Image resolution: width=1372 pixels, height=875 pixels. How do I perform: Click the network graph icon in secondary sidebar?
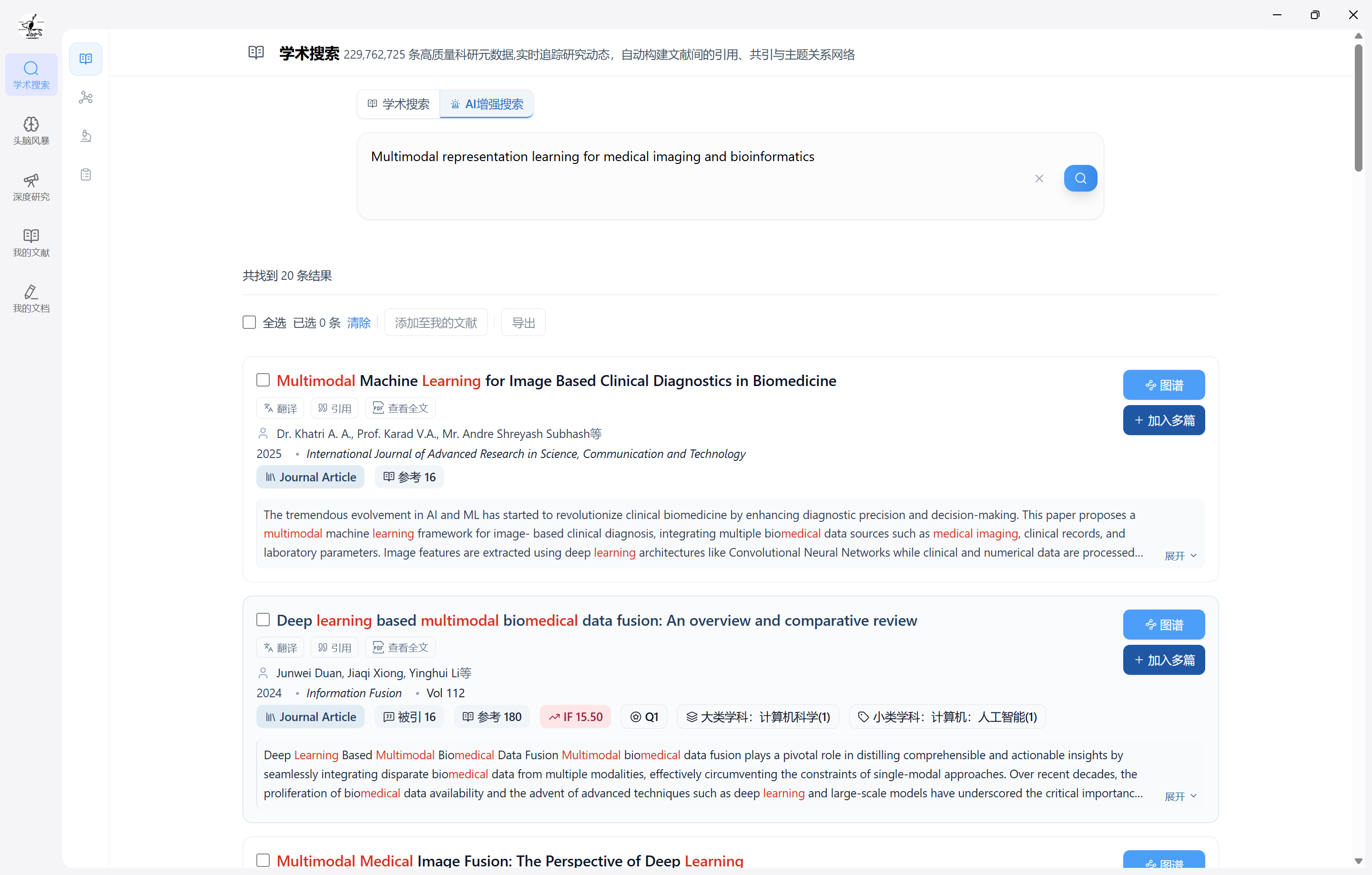pyautogui.click(x=85, y=97)
